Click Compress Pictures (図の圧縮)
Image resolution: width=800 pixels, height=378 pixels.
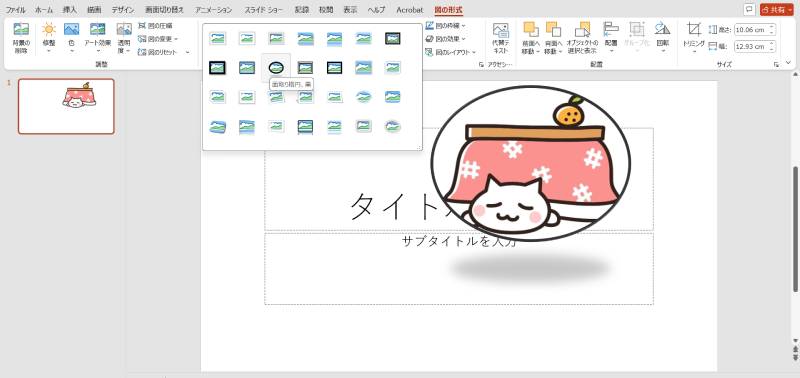coord(156,26)
